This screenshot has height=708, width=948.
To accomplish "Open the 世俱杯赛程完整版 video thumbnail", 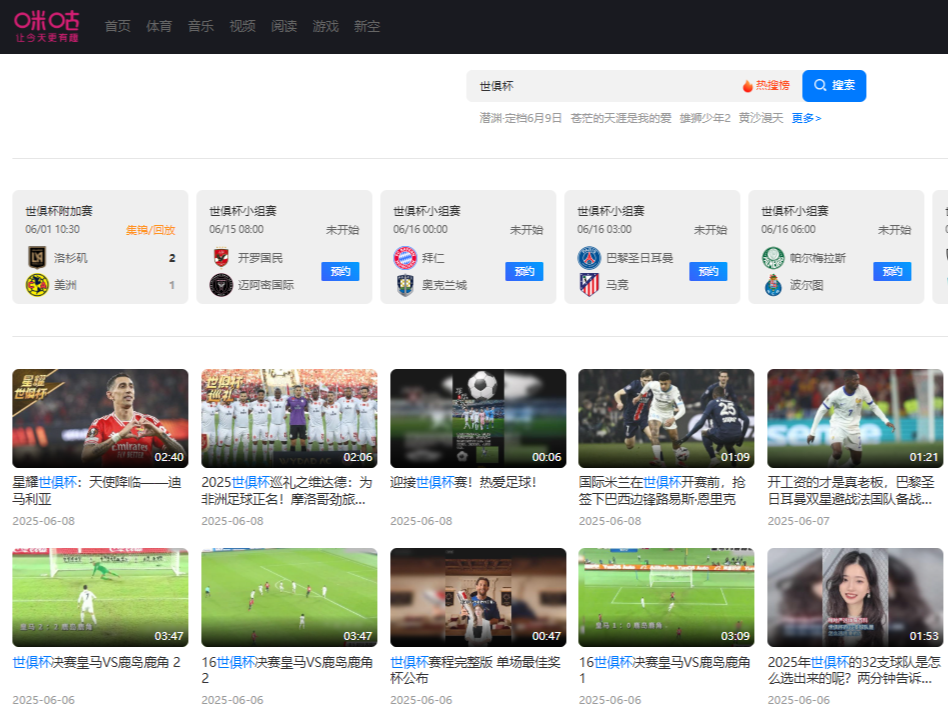I will (x=478, y=597).
